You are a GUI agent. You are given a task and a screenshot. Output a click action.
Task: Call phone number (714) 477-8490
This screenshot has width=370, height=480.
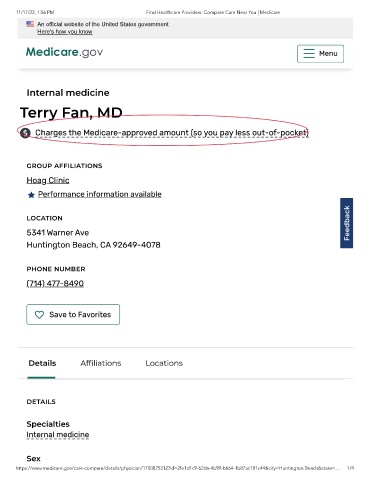(55, 283)
